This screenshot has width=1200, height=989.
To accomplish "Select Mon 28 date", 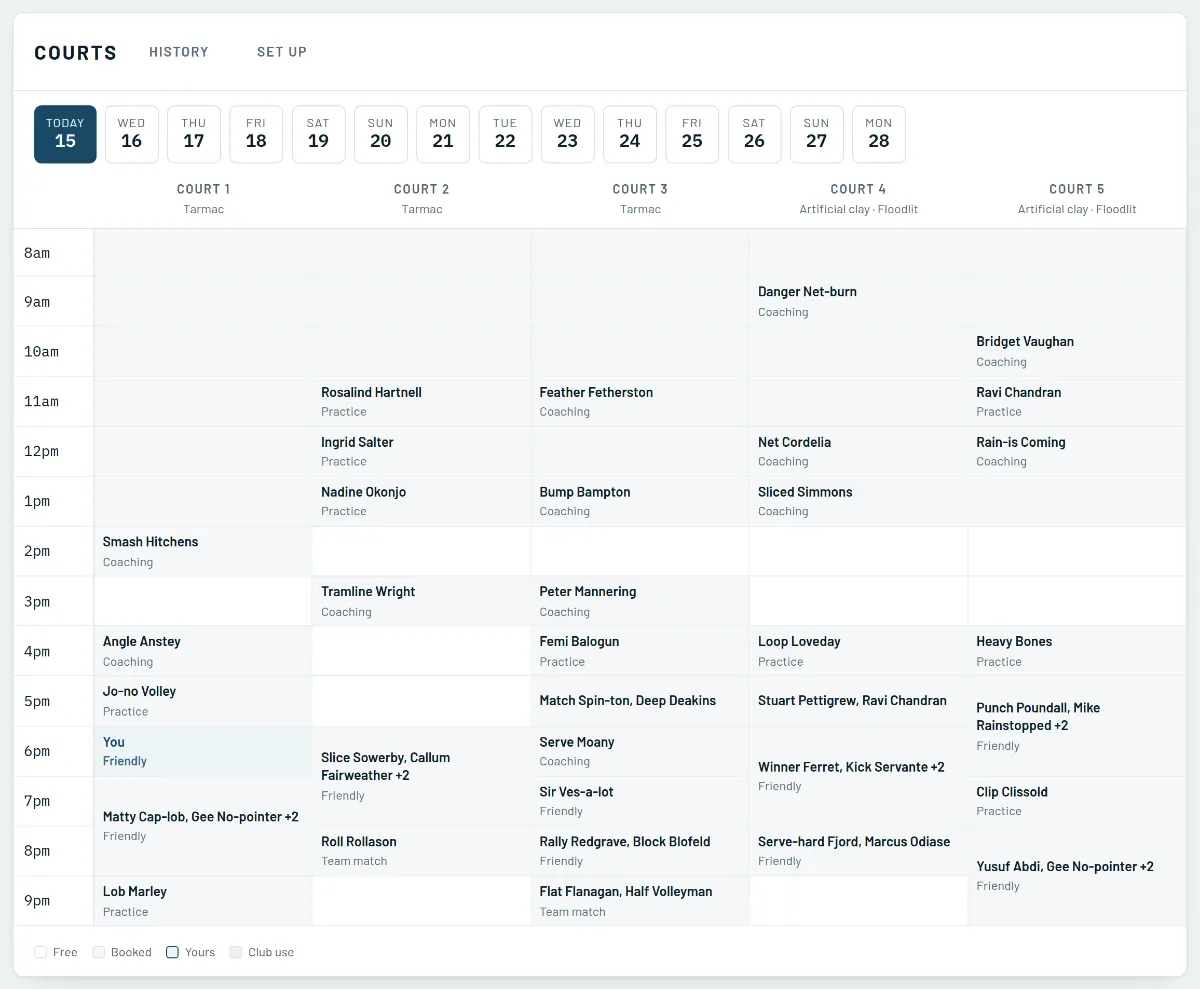I will coord(879,134).
